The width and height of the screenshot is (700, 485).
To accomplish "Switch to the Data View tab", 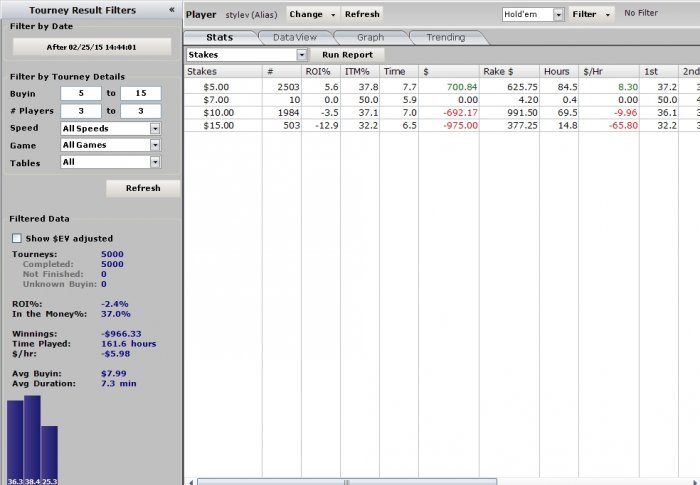I will click(x=295, y=38).
